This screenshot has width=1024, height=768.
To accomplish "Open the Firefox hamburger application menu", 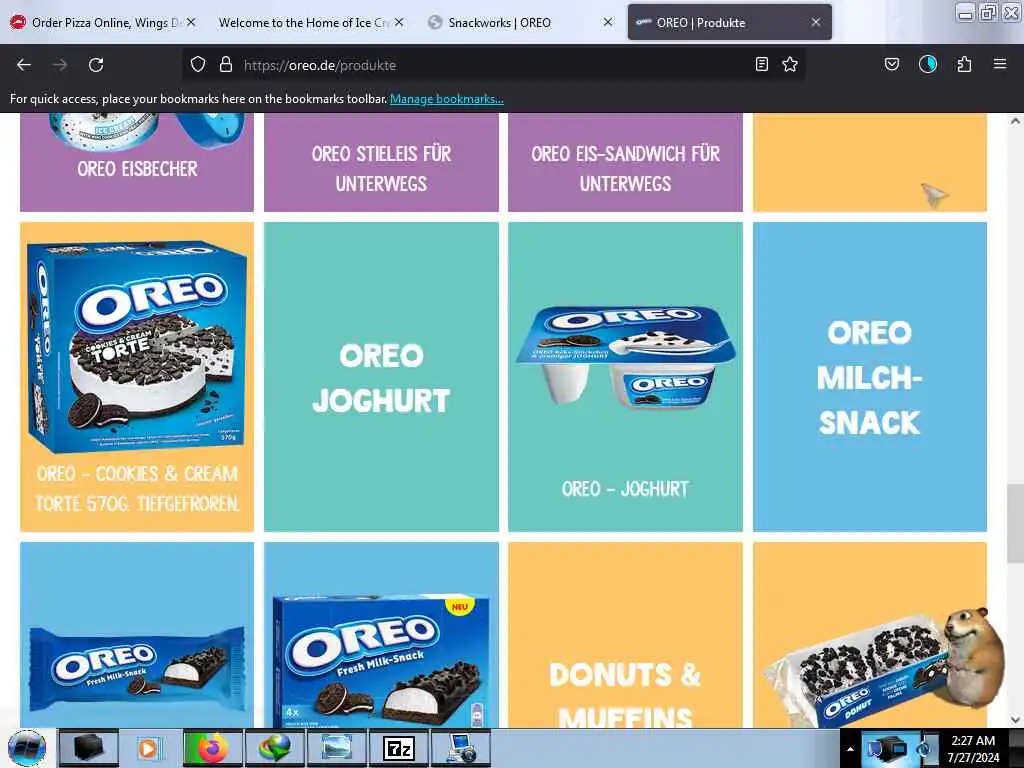I will [1000, 64].
